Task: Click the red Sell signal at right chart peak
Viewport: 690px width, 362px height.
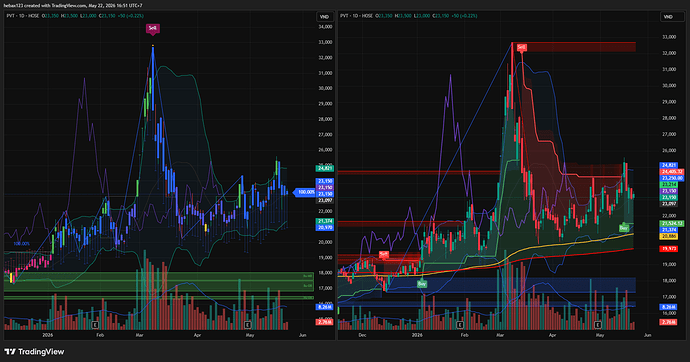Action: coord(521,47)
